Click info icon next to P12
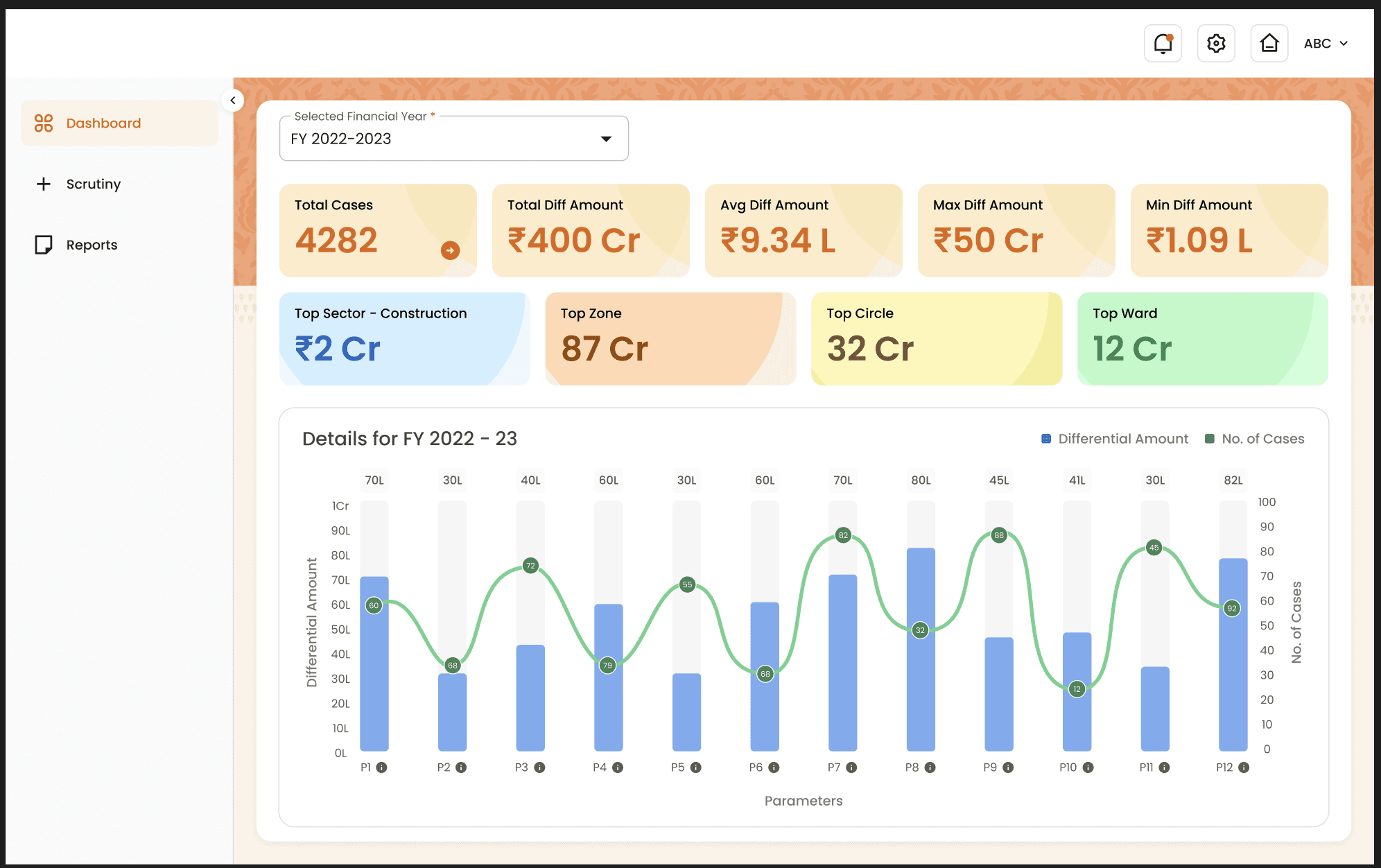The image size is (1381, 868). click(x=1244, y=767)
